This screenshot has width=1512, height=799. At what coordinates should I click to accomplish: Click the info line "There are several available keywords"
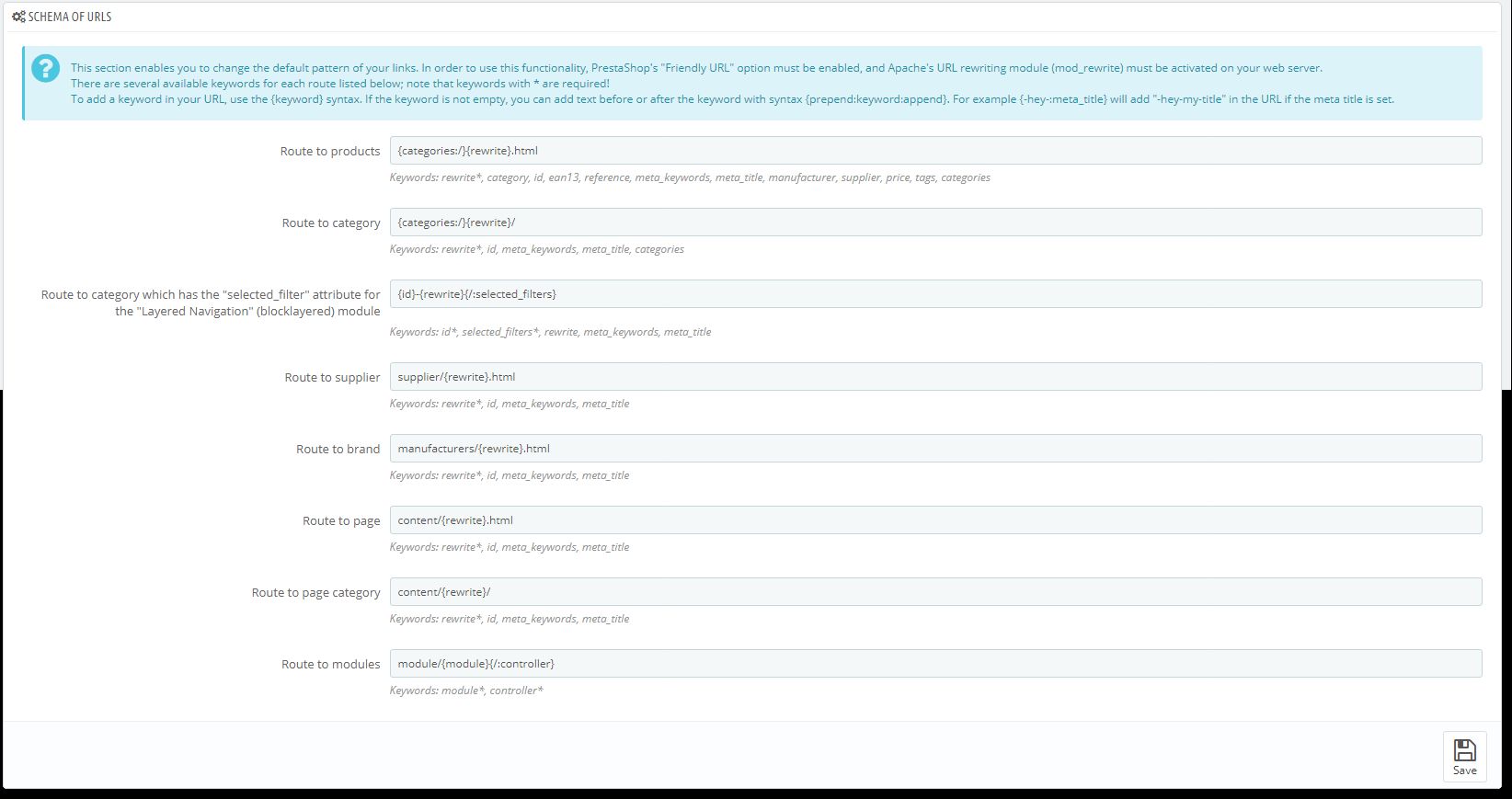[x=340, y=84]
